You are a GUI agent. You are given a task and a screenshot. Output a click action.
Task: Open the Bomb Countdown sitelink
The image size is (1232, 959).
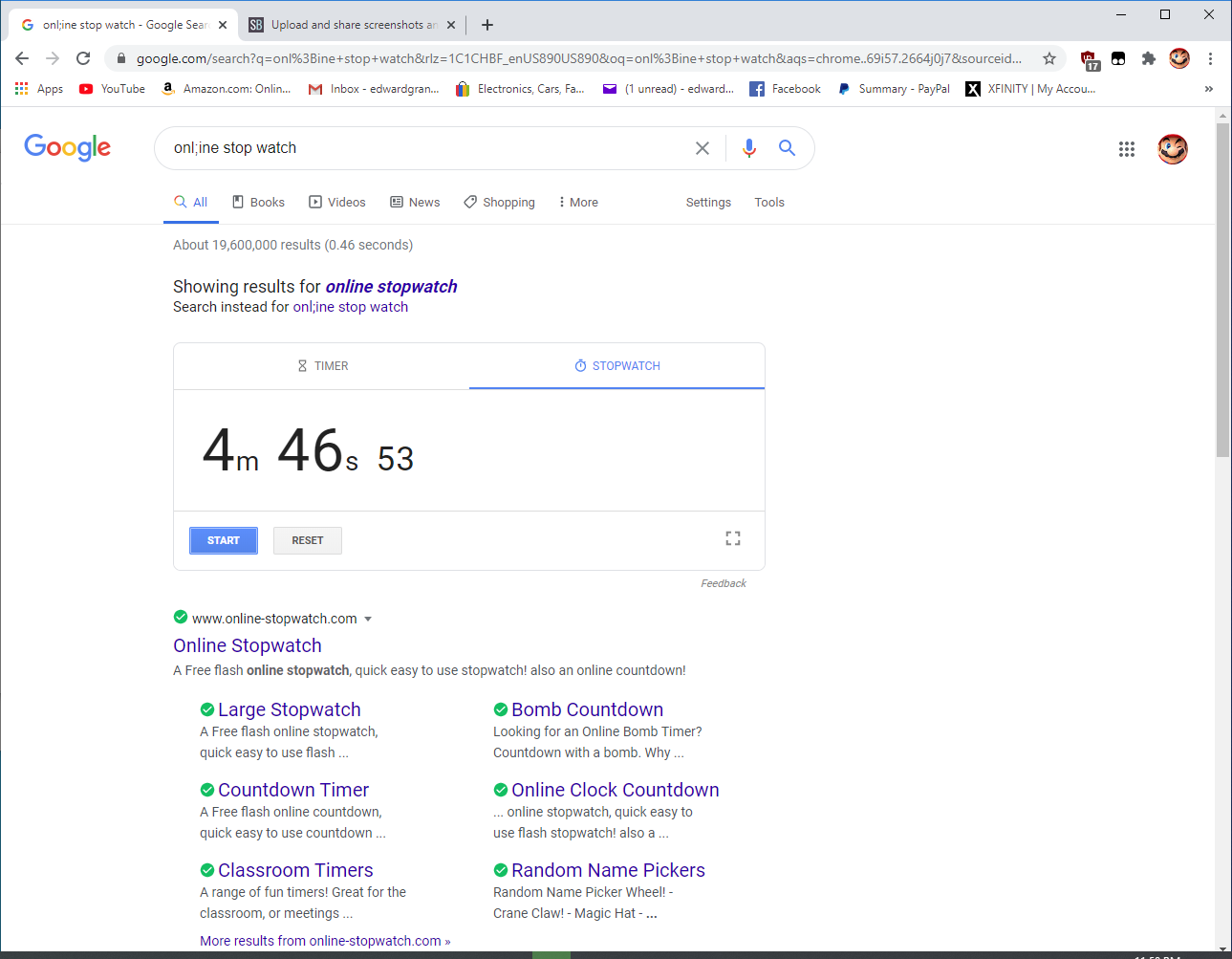pos(587,709)
